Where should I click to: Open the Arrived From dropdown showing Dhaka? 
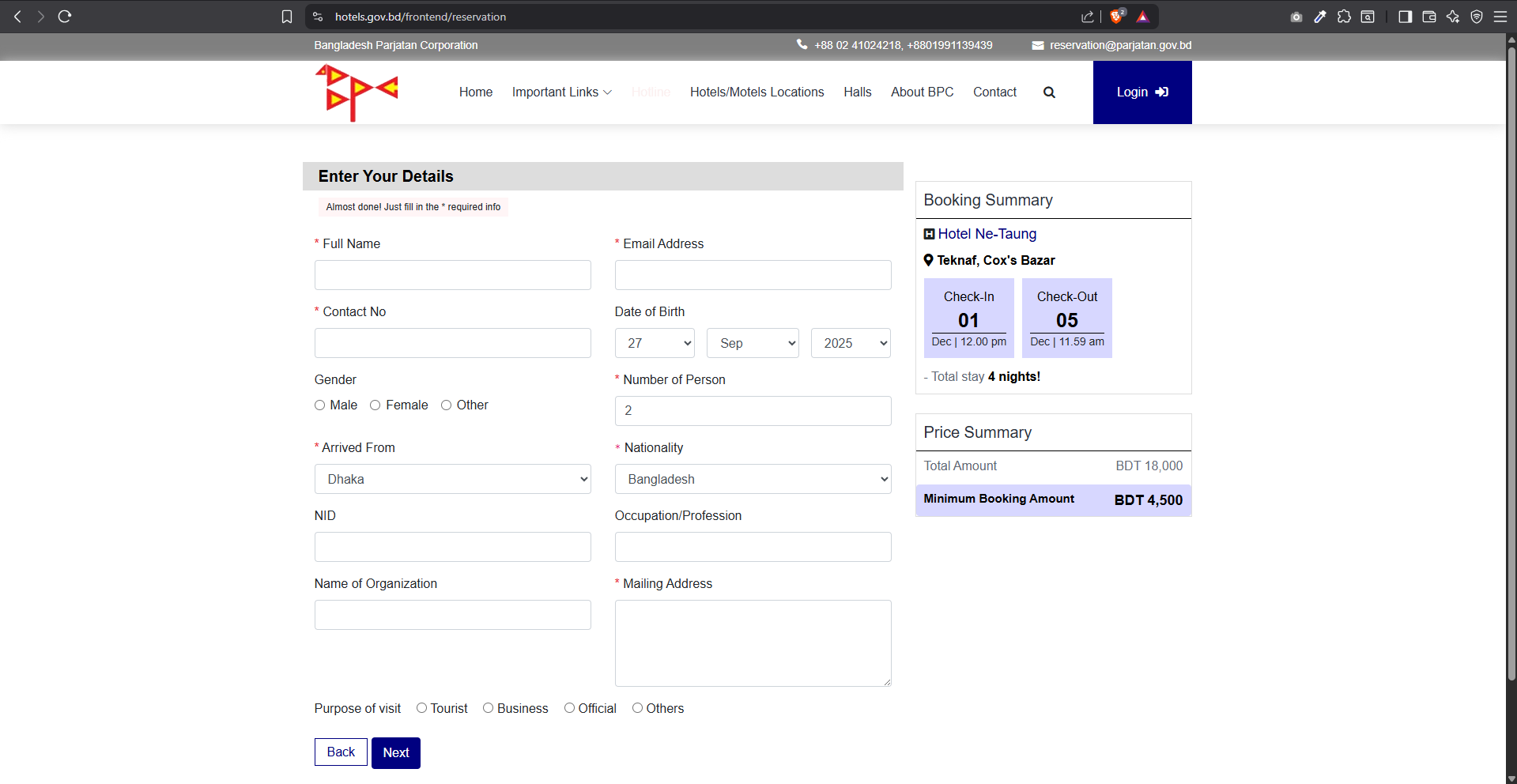452,479
